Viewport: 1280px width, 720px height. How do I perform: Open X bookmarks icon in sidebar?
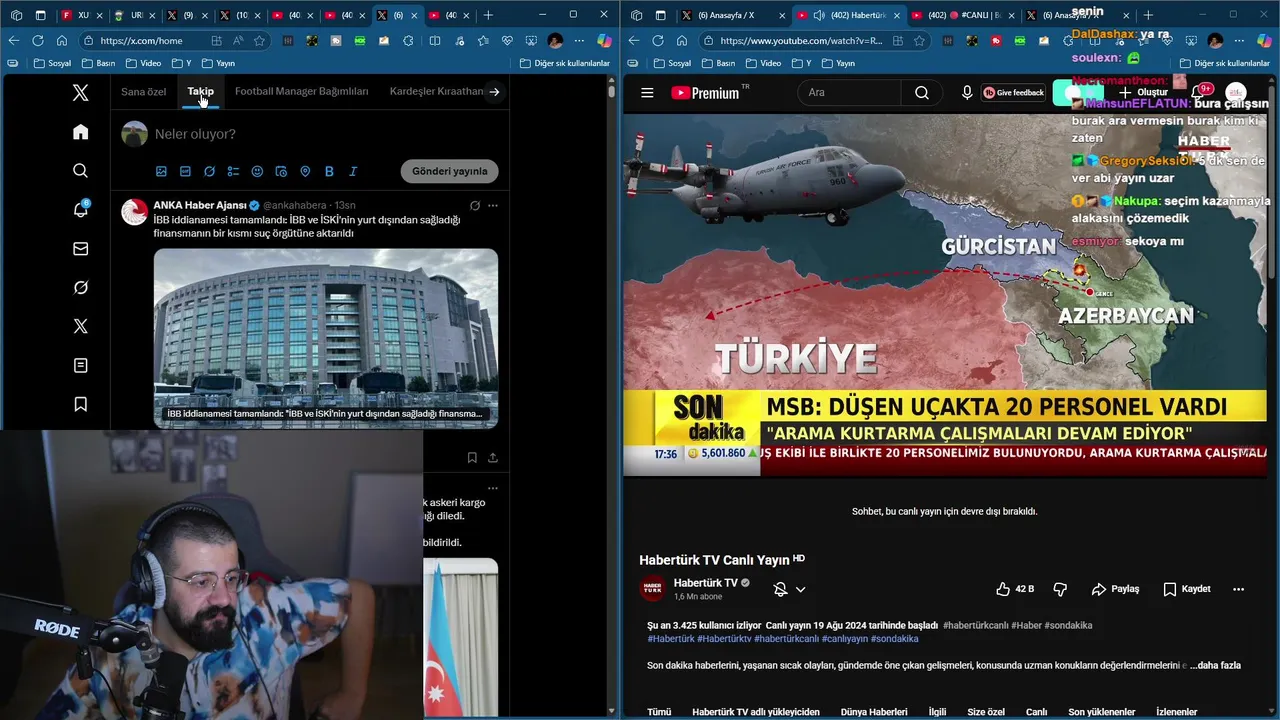coord(81,404)
